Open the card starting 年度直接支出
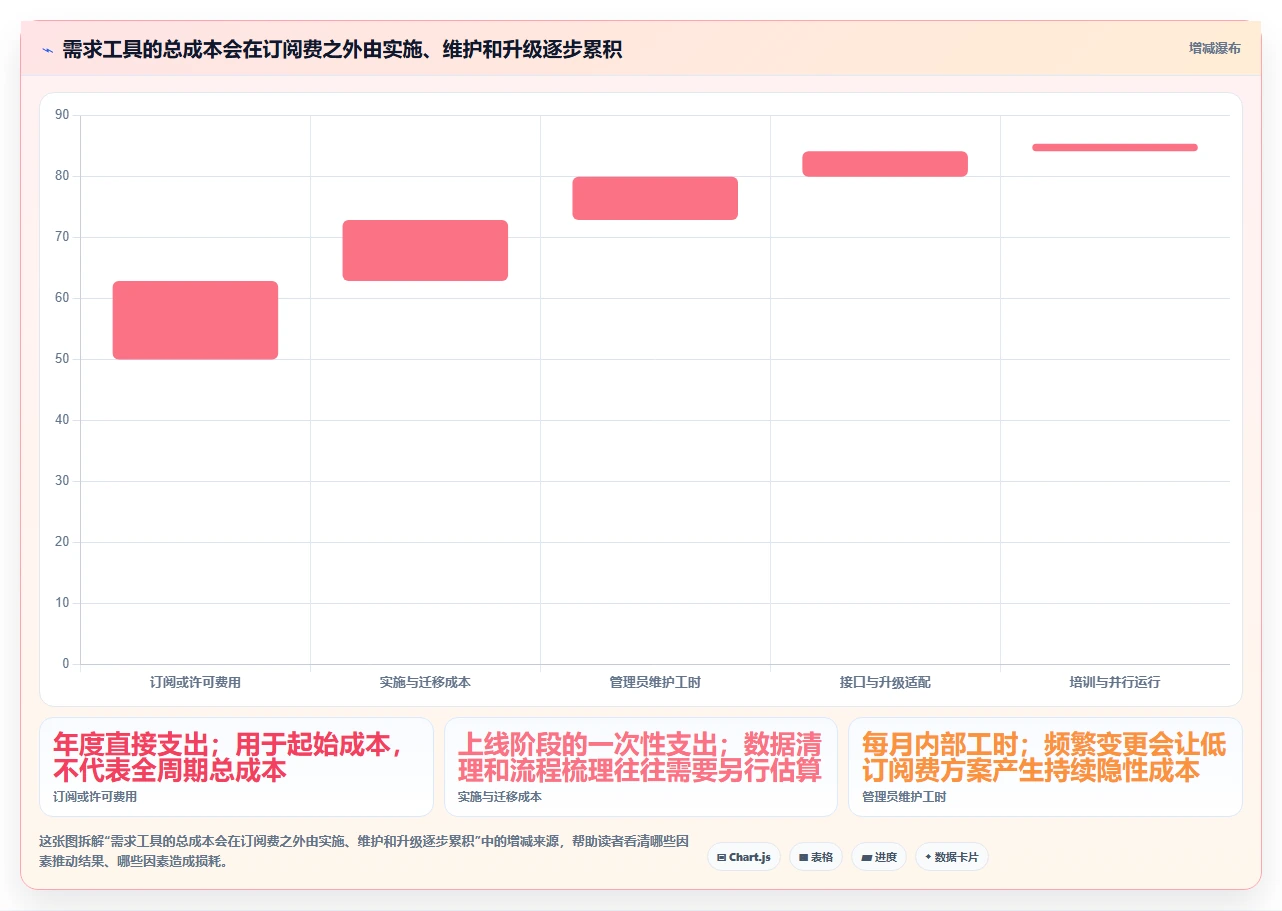The image size is (1282, 911). 236,767
